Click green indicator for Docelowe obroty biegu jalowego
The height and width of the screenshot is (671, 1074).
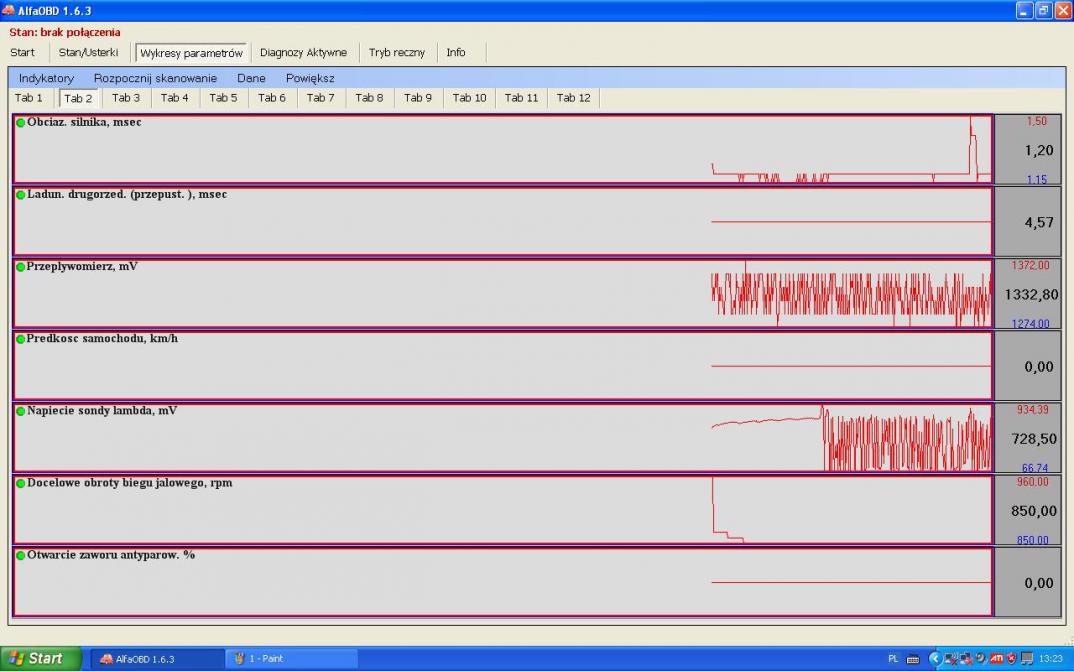[x=20, y=483]
